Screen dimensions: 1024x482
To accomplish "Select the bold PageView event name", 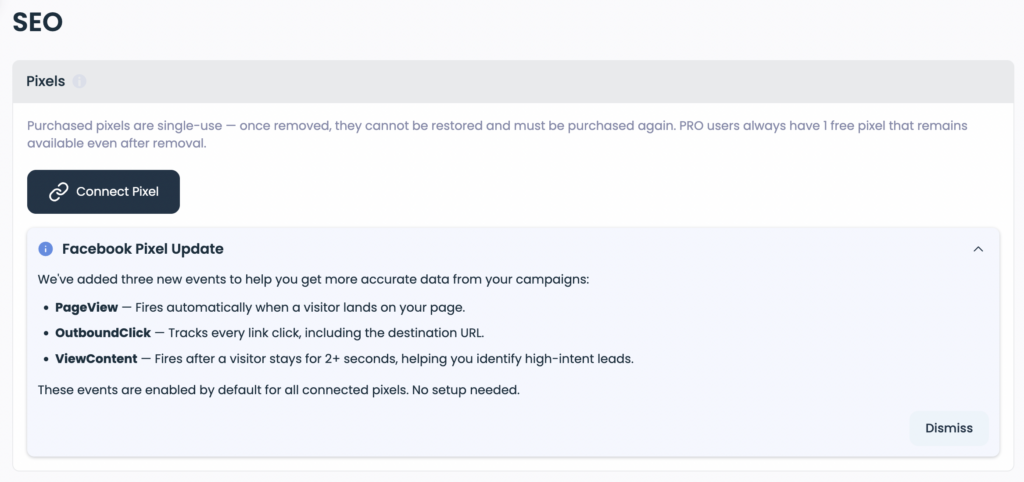I will click(86, 307).
